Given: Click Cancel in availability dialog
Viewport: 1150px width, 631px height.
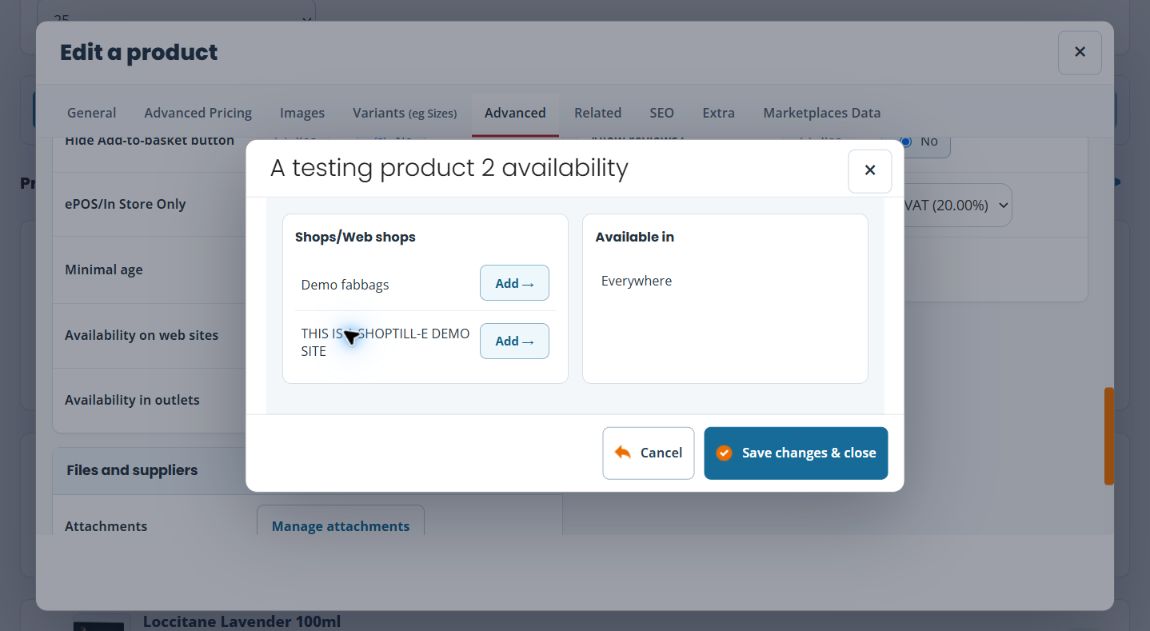Looking at the screenshot, I should point(648,453).
